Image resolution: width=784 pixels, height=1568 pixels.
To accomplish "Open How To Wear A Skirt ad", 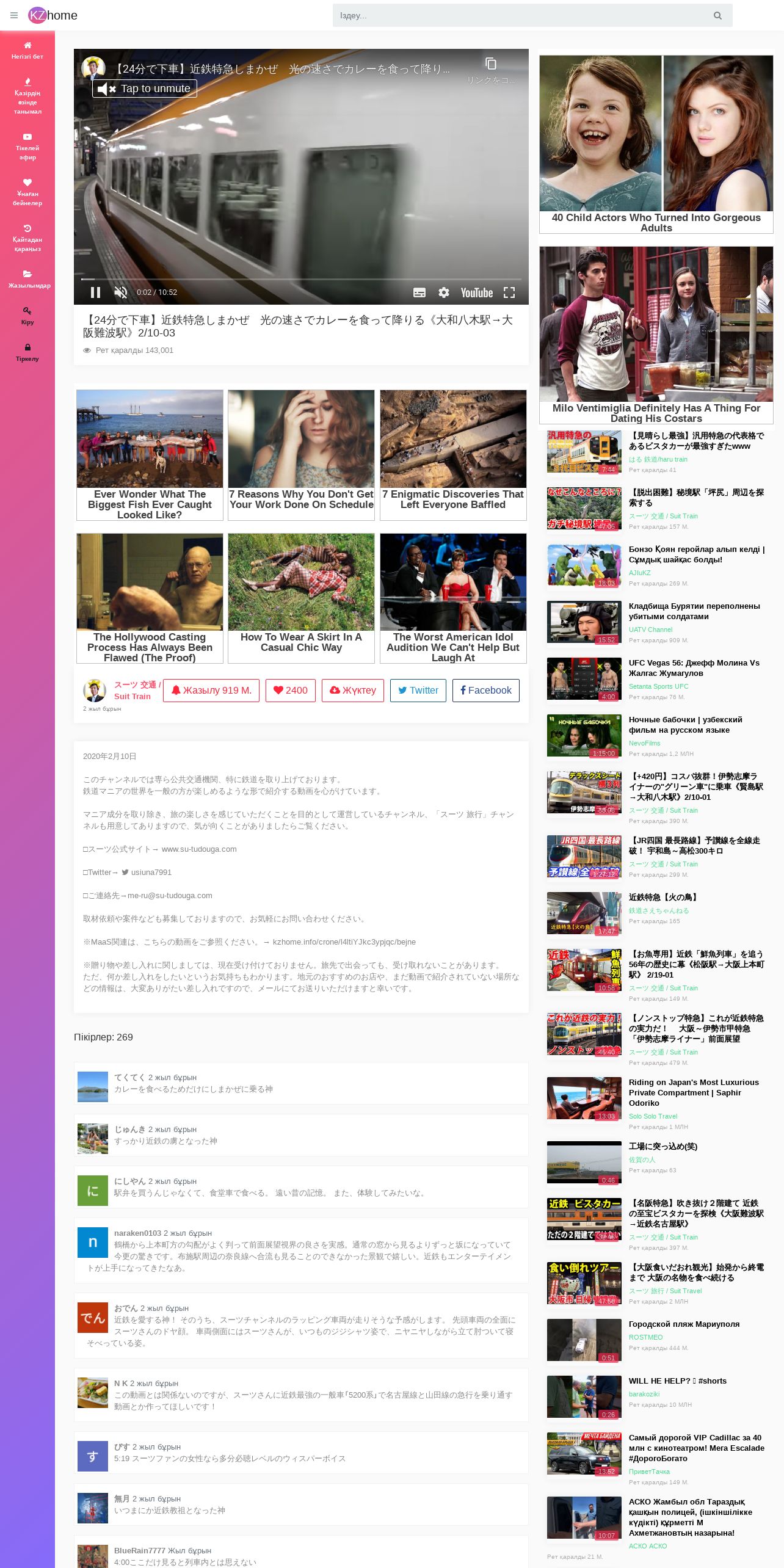I will click(x=301, y=598).
